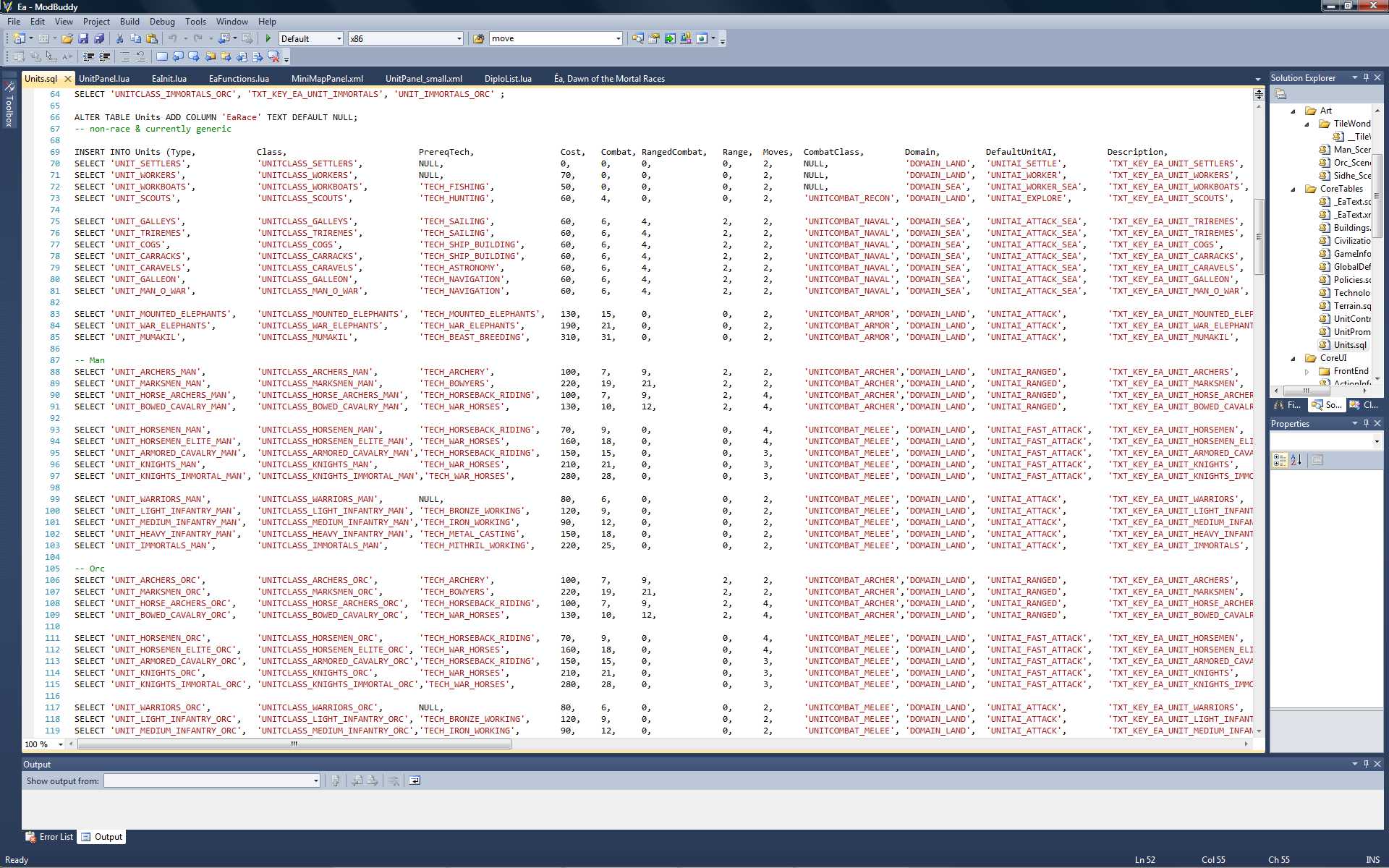Click the Find in Files icon beside move box
The height and width of the screenshot is (868, 1389).
(x=478, y=38)
